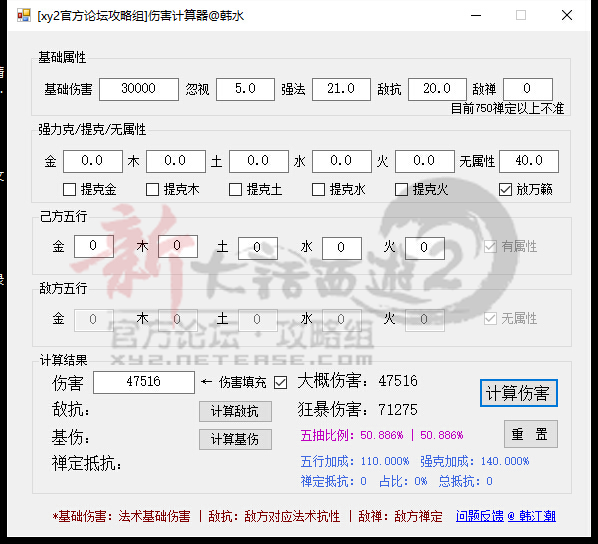Select the 己方五行 金 input field
This screenshot has height=544, width=598.
94,246
